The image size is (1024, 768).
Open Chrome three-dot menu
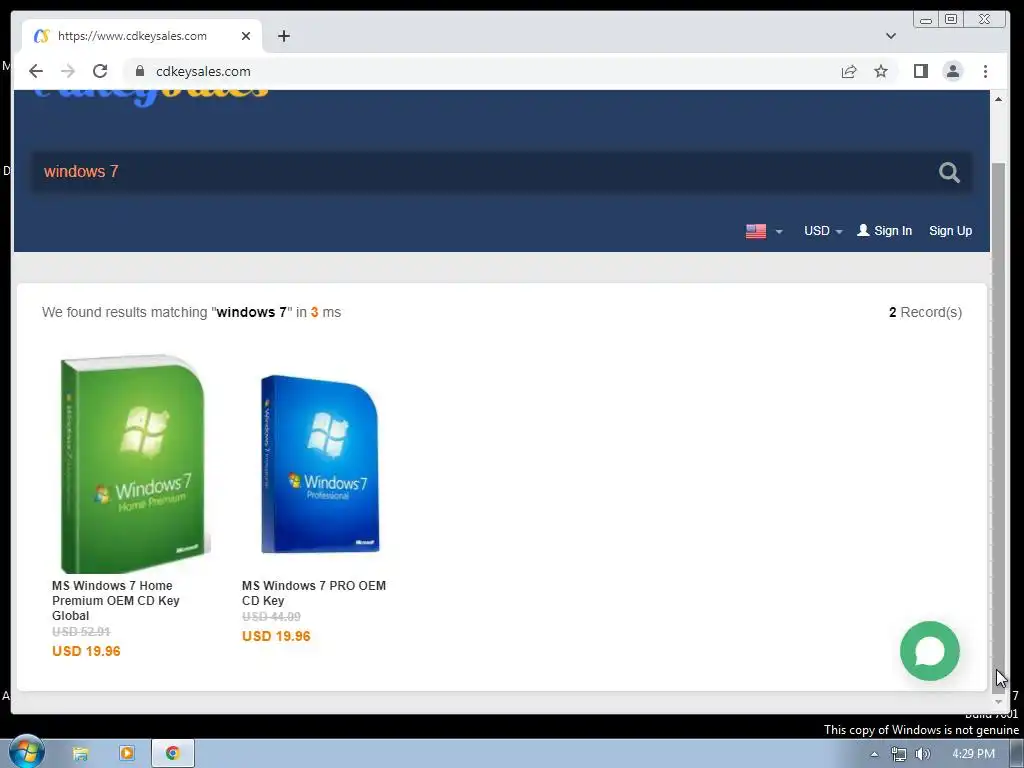tap(985, 71)
